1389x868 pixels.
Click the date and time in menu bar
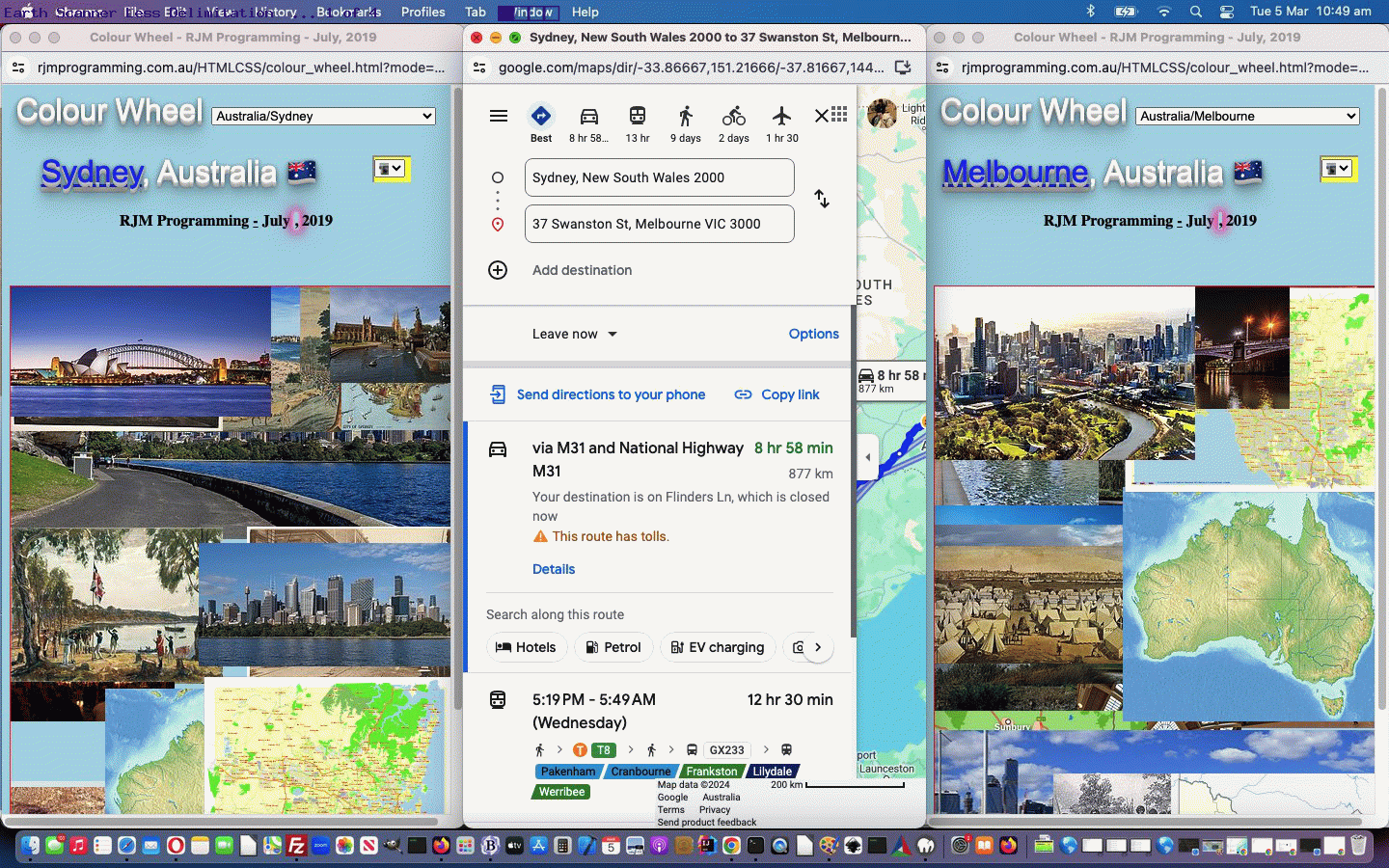click(x=1310, y=12)
